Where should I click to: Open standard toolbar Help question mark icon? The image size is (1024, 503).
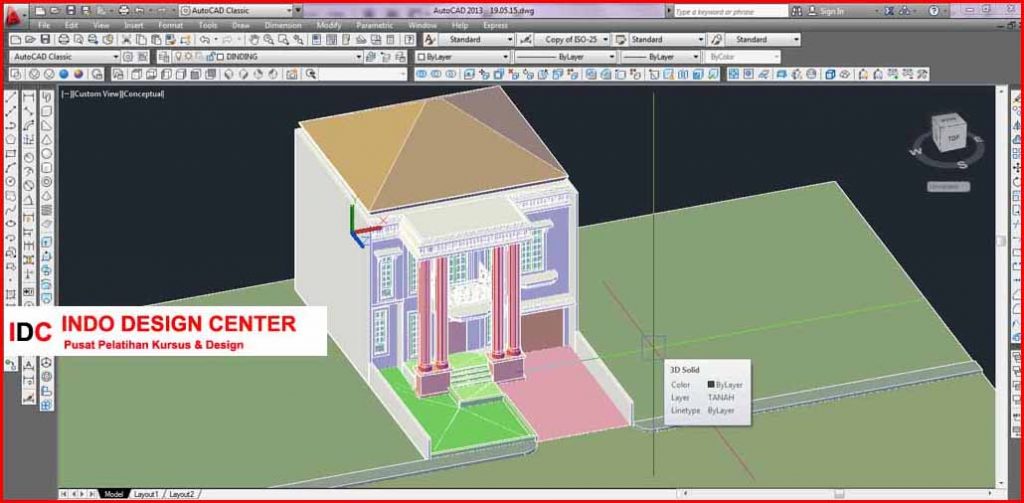409,40
